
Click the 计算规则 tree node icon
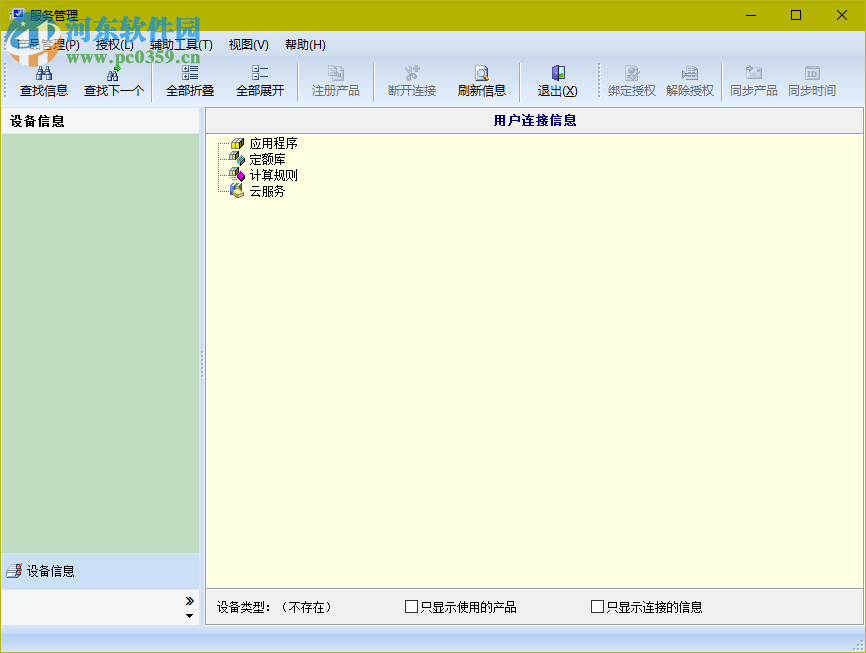click(x=237, y=175)
